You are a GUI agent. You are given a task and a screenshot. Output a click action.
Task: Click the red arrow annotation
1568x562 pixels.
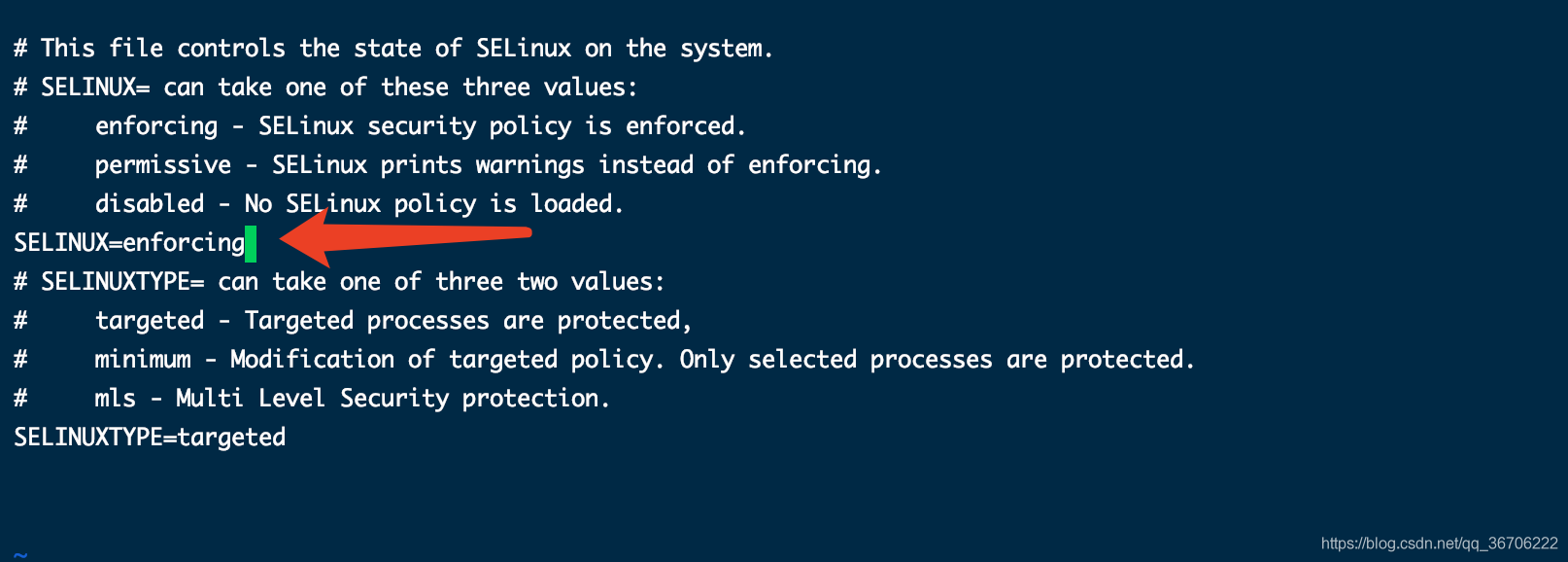(x=404, y=237)
